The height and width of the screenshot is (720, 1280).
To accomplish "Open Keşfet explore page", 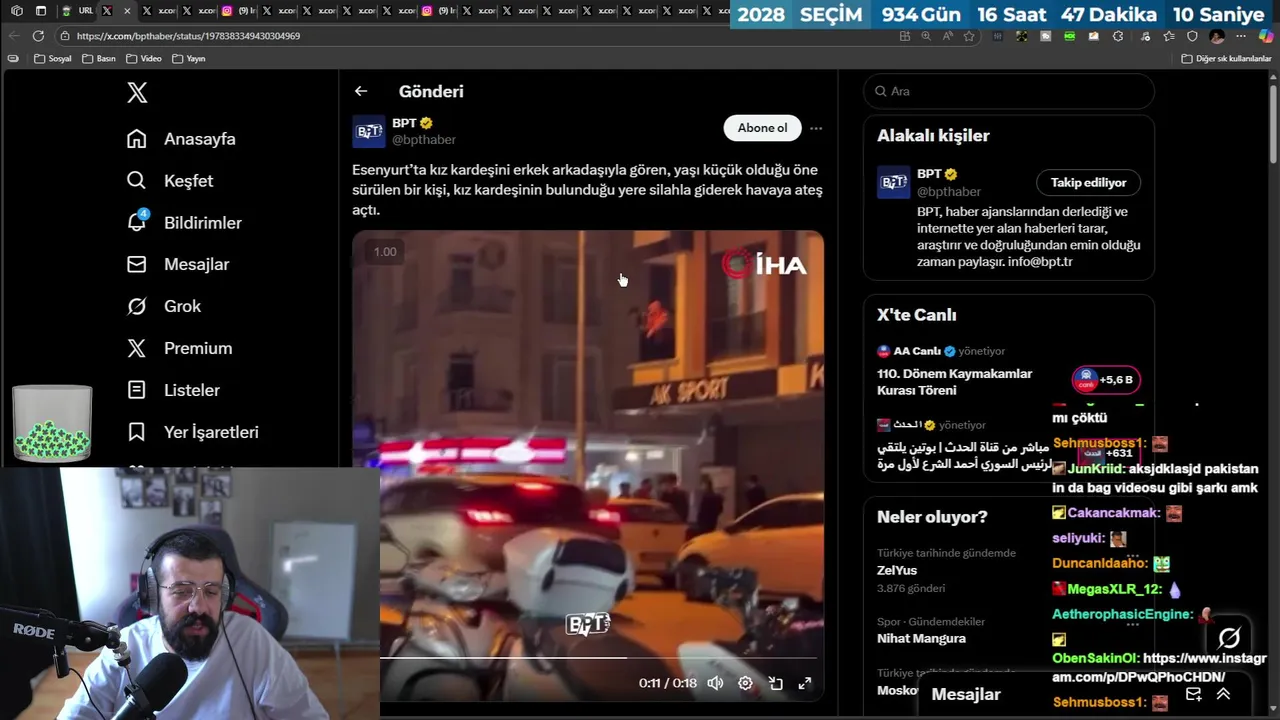I will pyautogui.click(x=170, y=181).
